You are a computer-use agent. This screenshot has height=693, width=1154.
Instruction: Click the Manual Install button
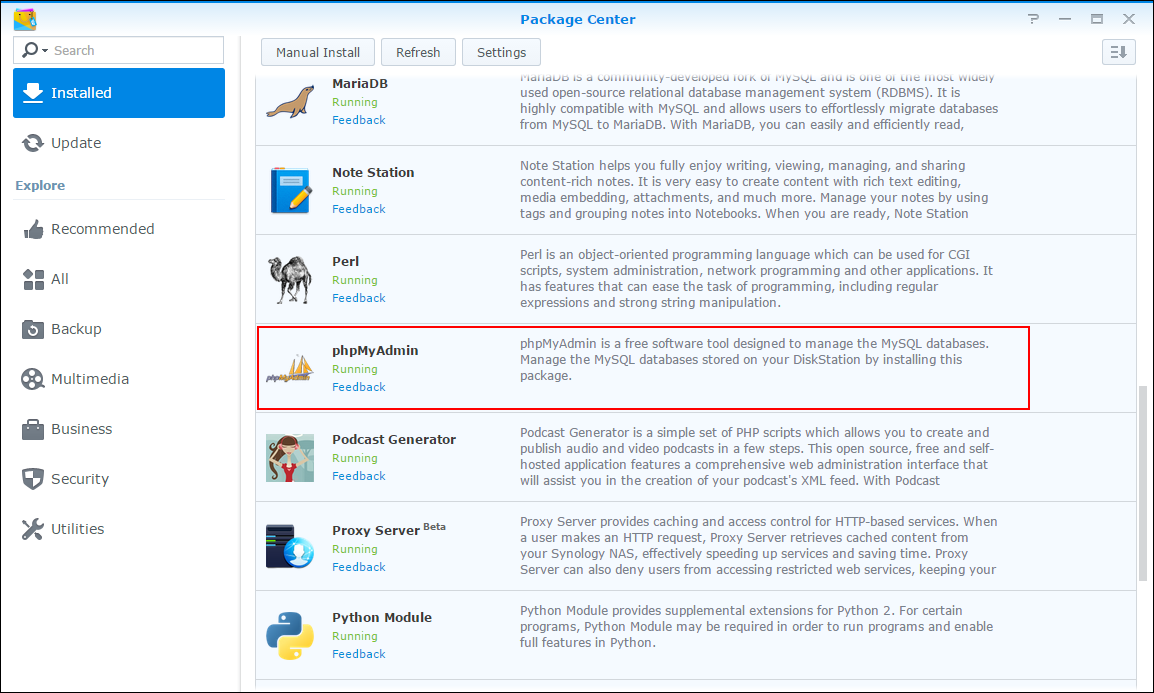(318, 52)
